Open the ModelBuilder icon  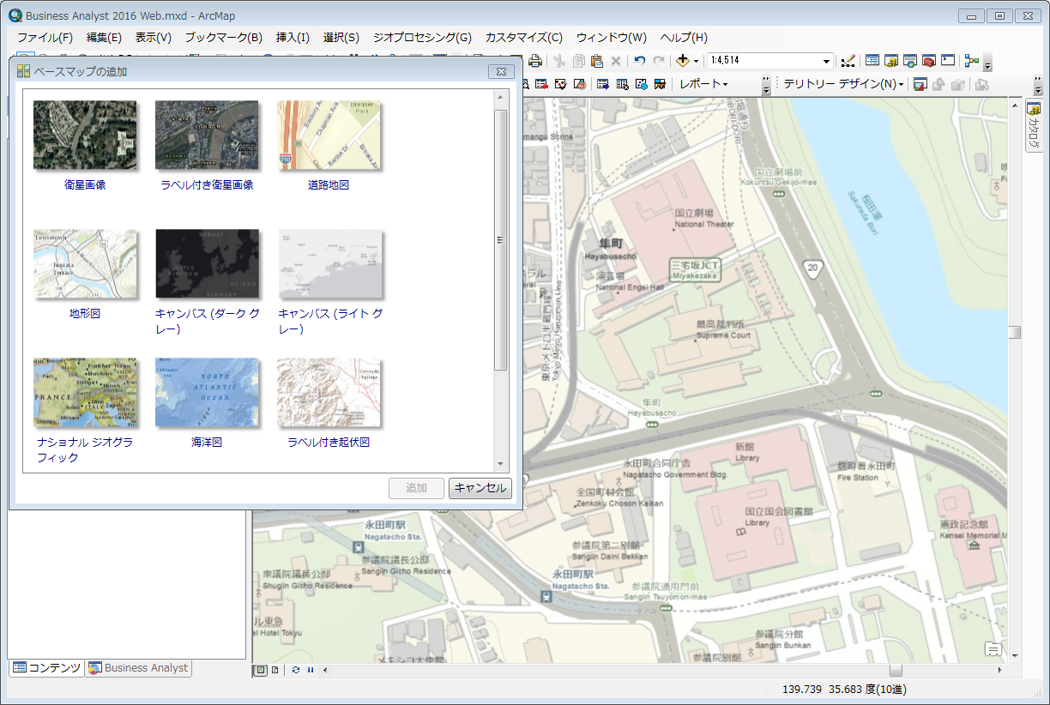click(x=971, y=61)
